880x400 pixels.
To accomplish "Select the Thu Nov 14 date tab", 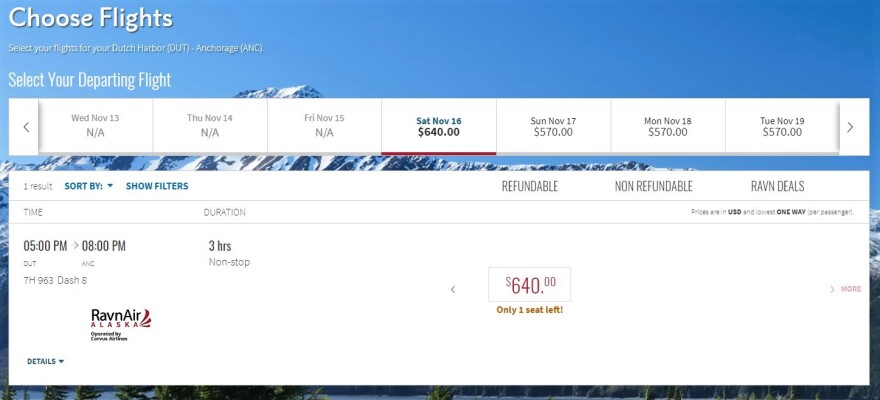I will click(x=210, y=126).
